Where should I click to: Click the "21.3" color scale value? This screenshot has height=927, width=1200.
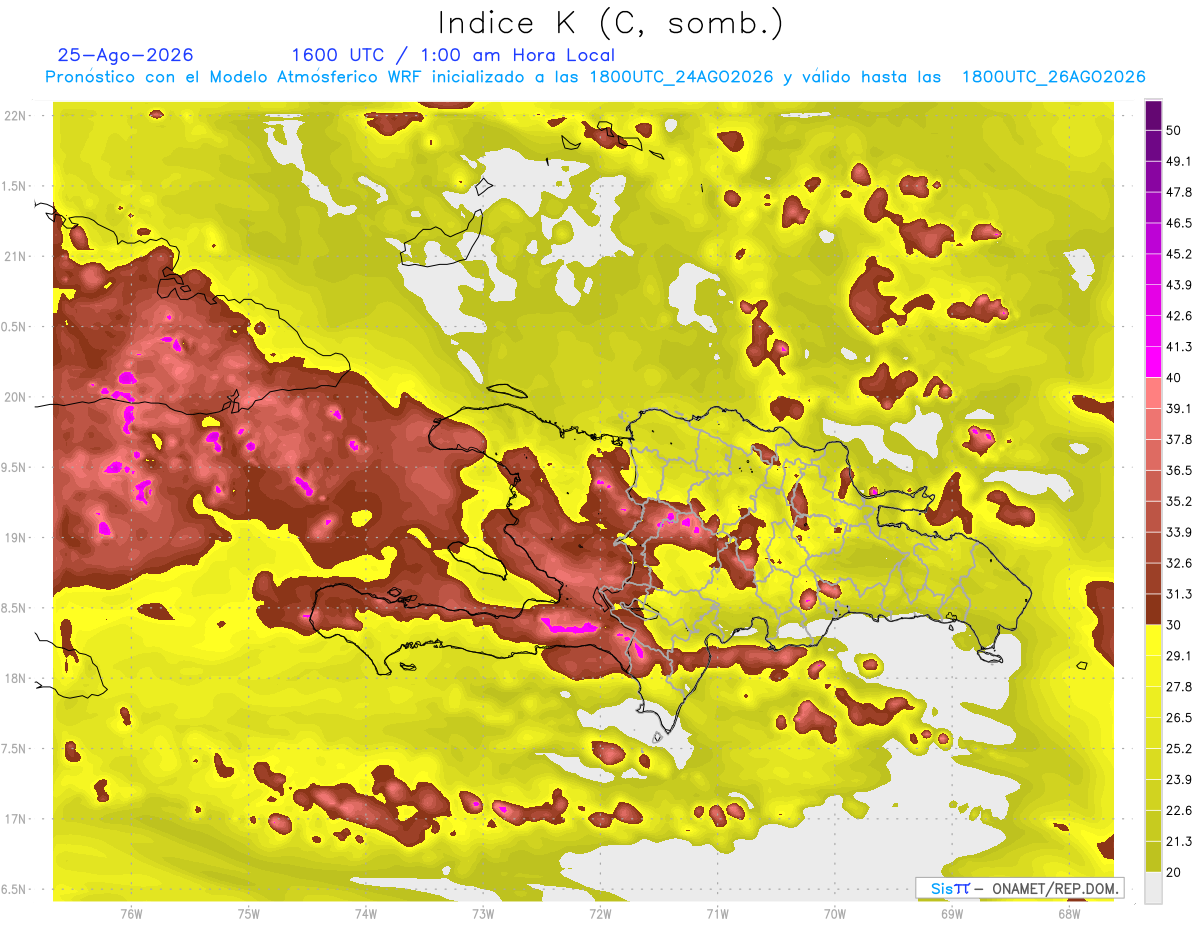click(1179, 841)
